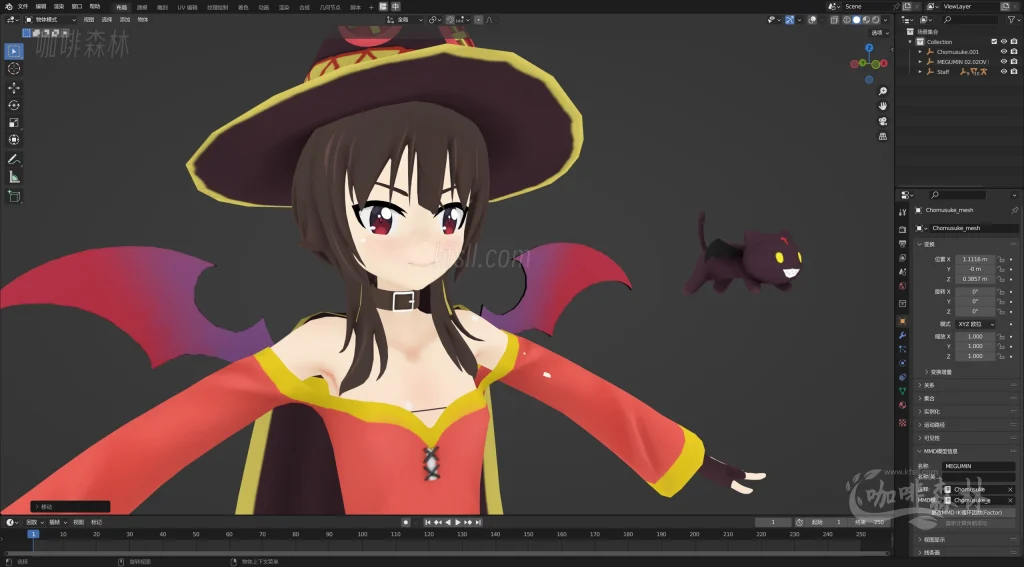Expand Chomusuke.001 tree item

click(x=920, y=52)
